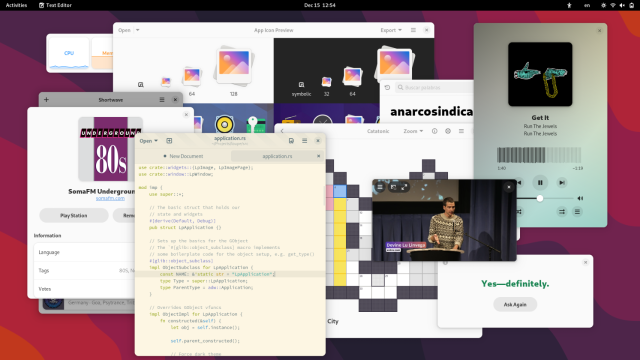Image resolution: width=640 pixels, height=360 pixels.
Task: Open the Text Editor hamburger menu
Action: pos(304,141)
